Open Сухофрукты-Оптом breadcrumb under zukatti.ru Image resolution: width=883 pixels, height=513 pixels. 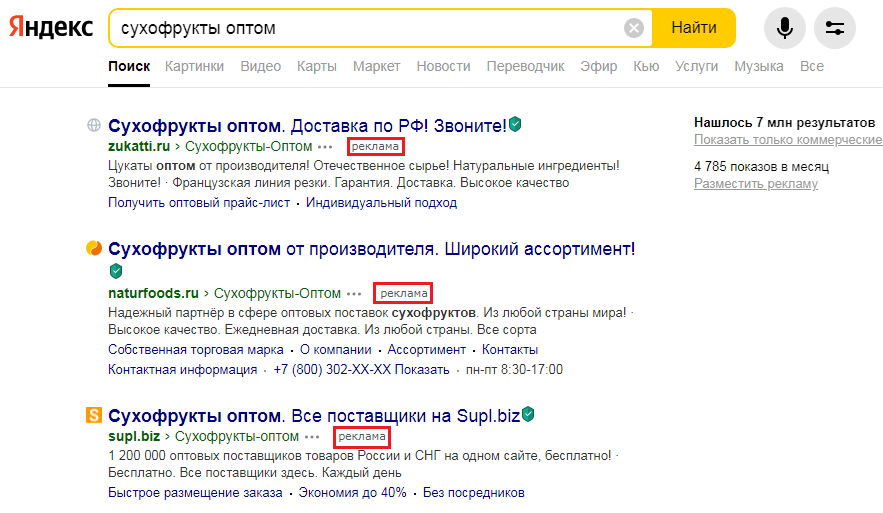[x=248, y=146]
